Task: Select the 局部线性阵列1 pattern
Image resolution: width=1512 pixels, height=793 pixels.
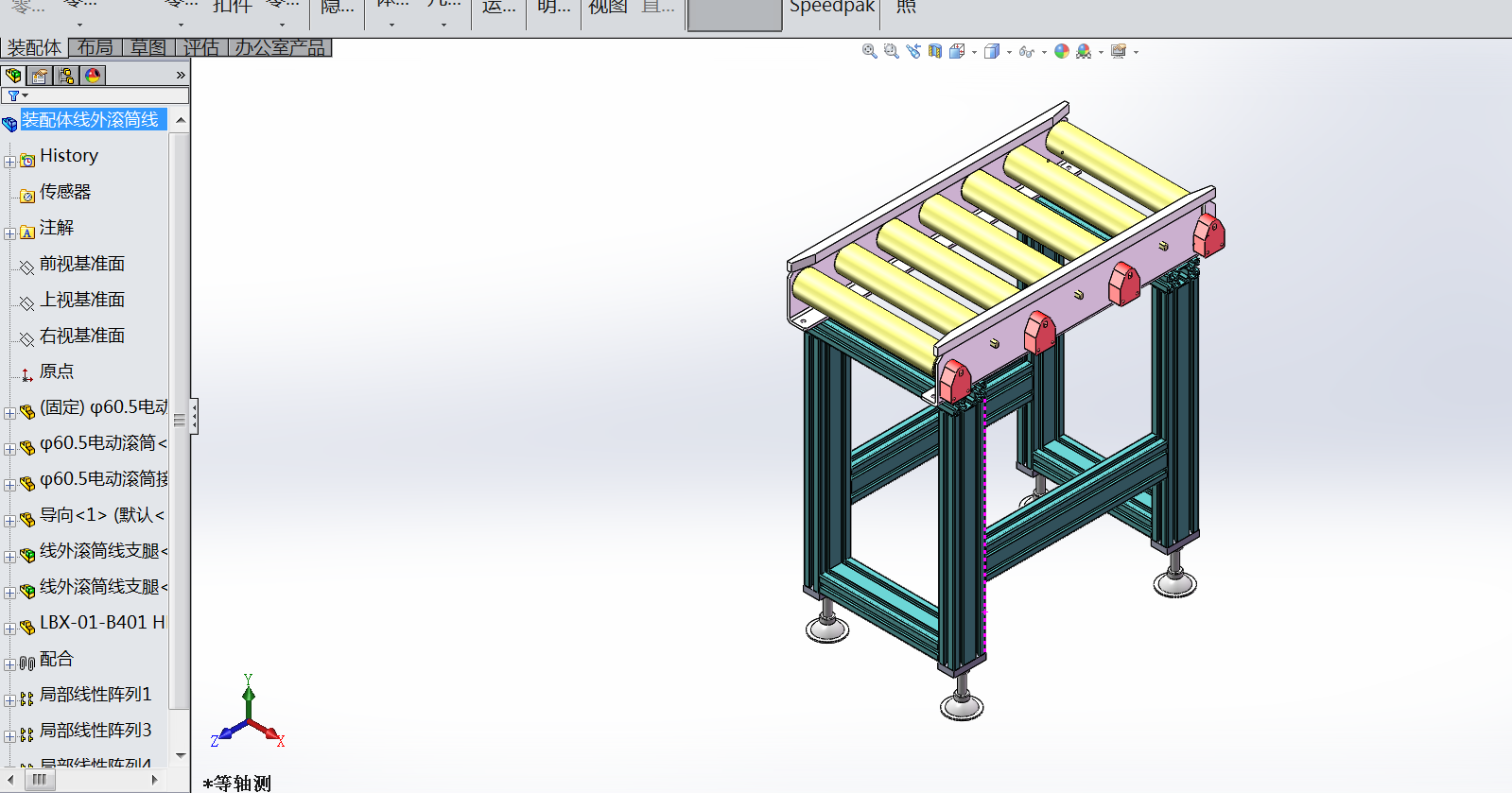Action: point(96,695)
